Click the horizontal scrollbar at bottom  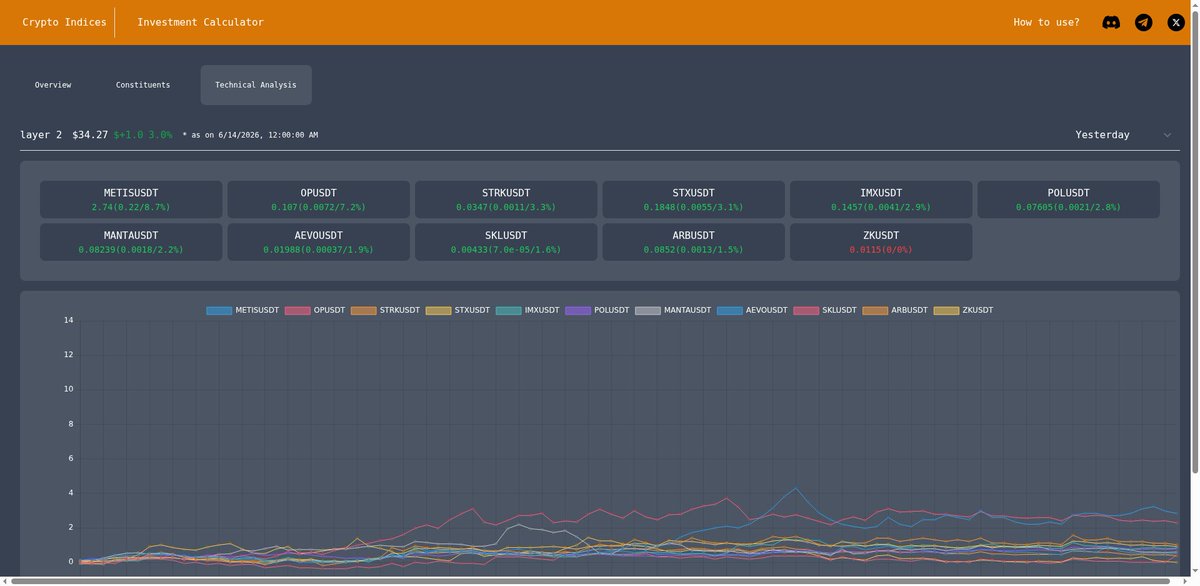tap(590, 581)
